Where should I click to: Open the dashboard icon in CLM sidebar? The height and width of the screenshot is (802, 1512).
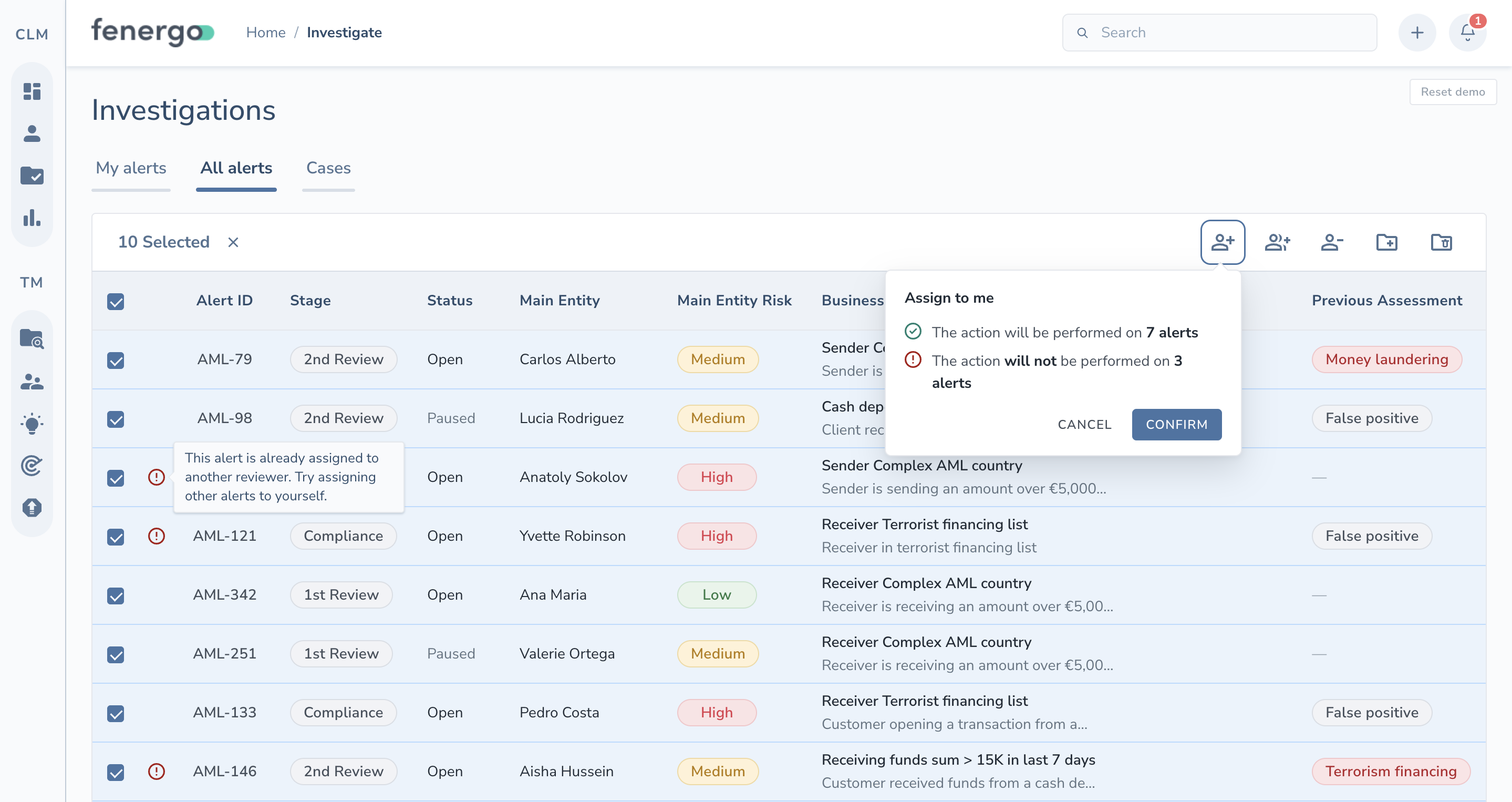(x=32, y=91)
